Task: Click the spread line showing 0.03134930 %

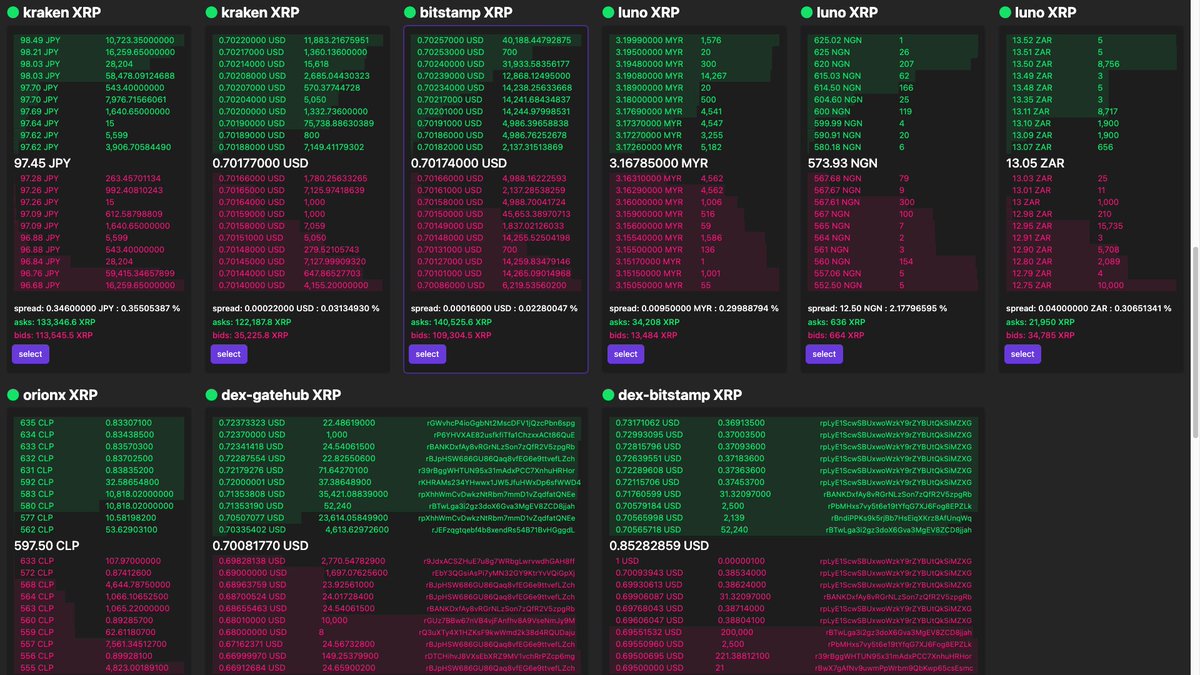Action: tap(296, 308)
